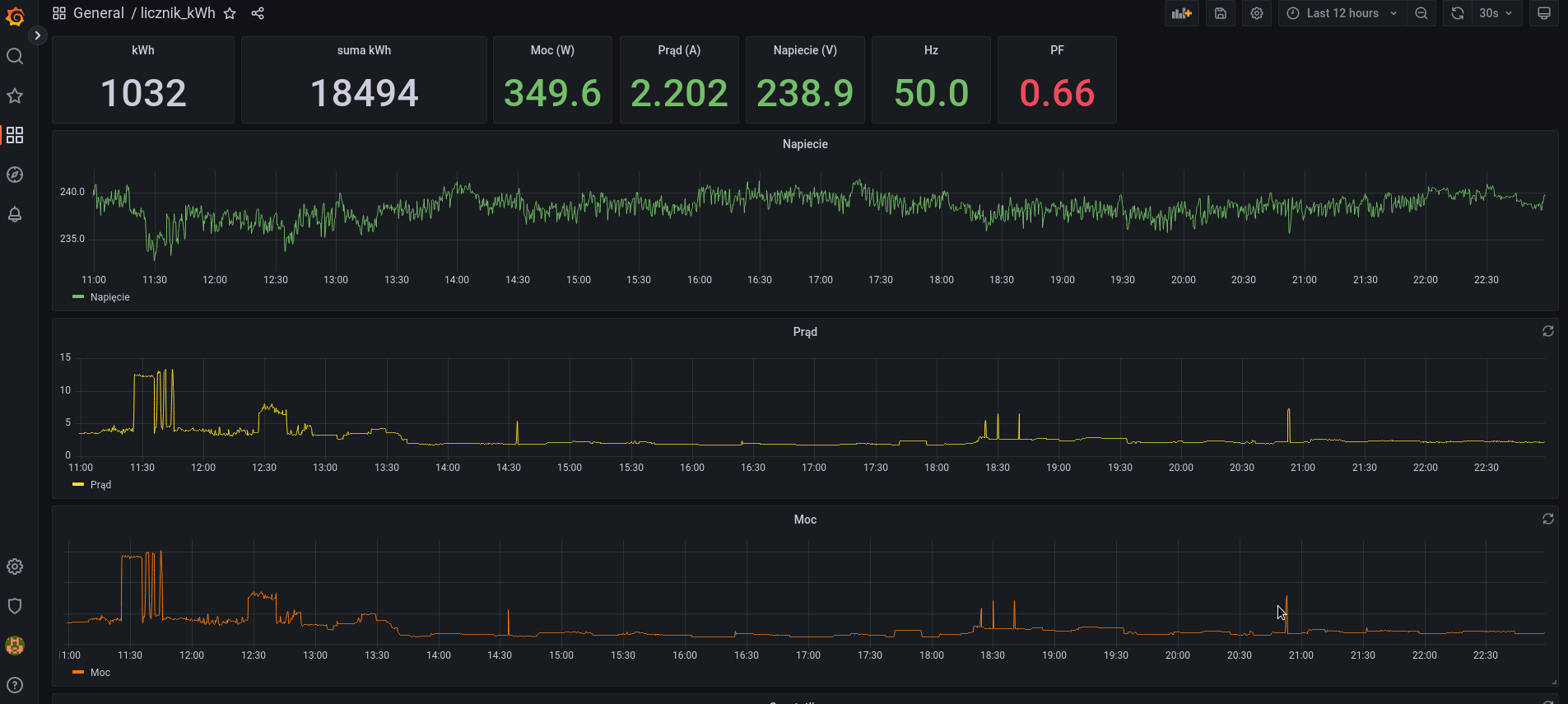Expand the collapsed sidebar menu chevron
The image size is (1568, 704).
[x=37, y=35]
